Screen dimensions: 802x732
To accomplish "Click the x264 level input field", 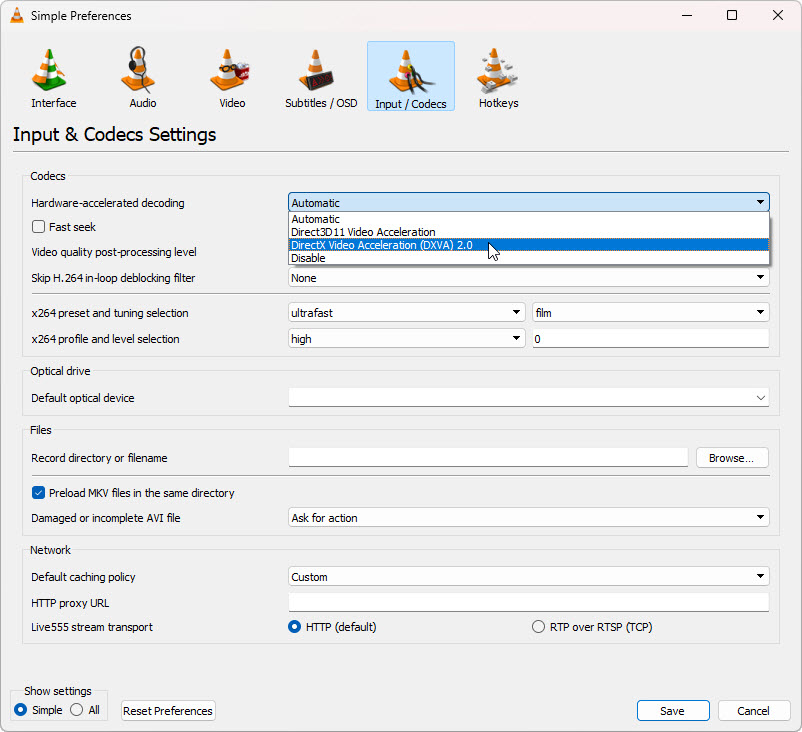I will [651, 339].
